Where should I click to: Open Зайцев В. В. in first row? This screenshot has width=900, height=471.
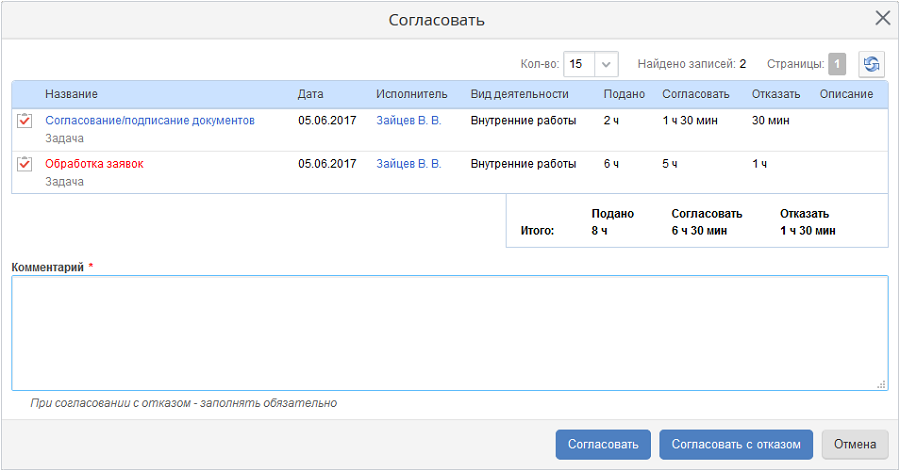click(x=408, y=120)
